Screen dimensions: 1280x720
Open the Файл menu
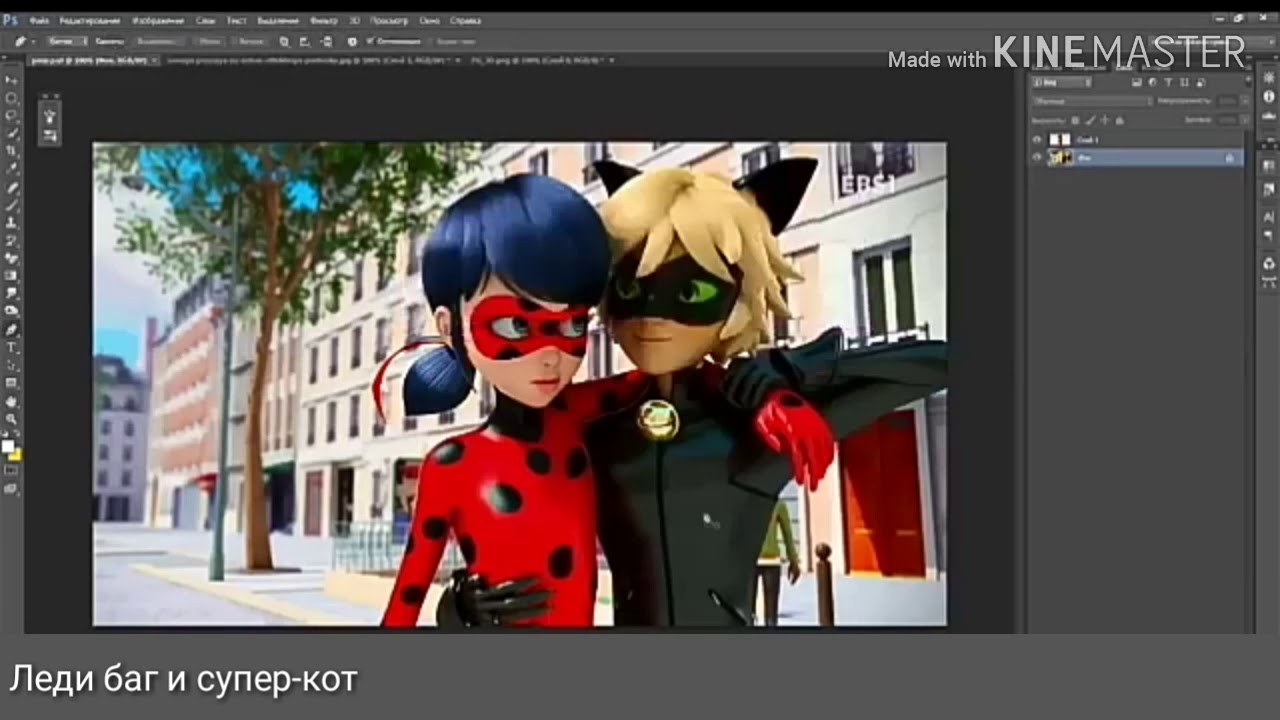(x=38, y=20)
